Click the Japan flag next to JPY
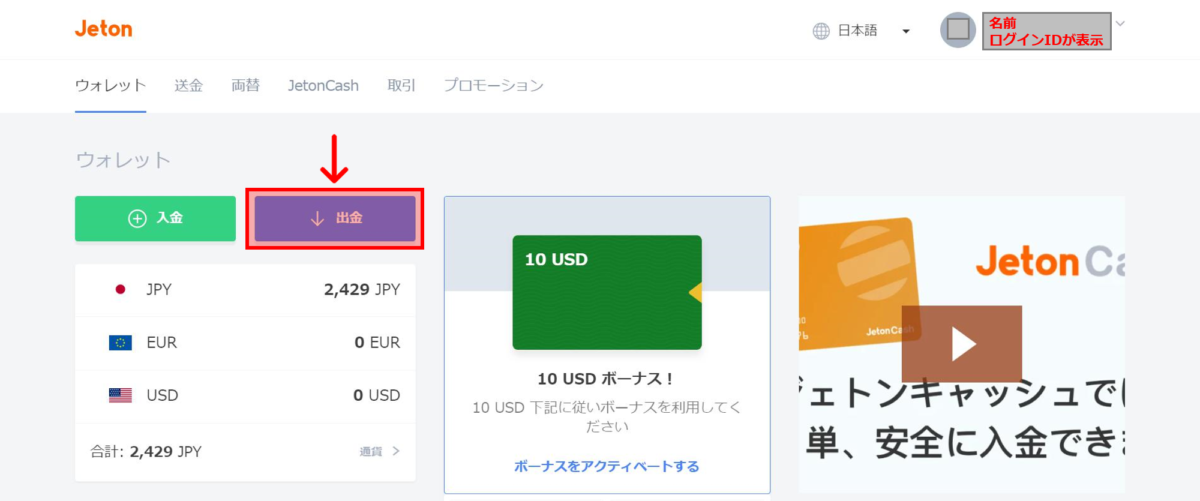This screenshot has width=1200, height=501. point(120,290)
